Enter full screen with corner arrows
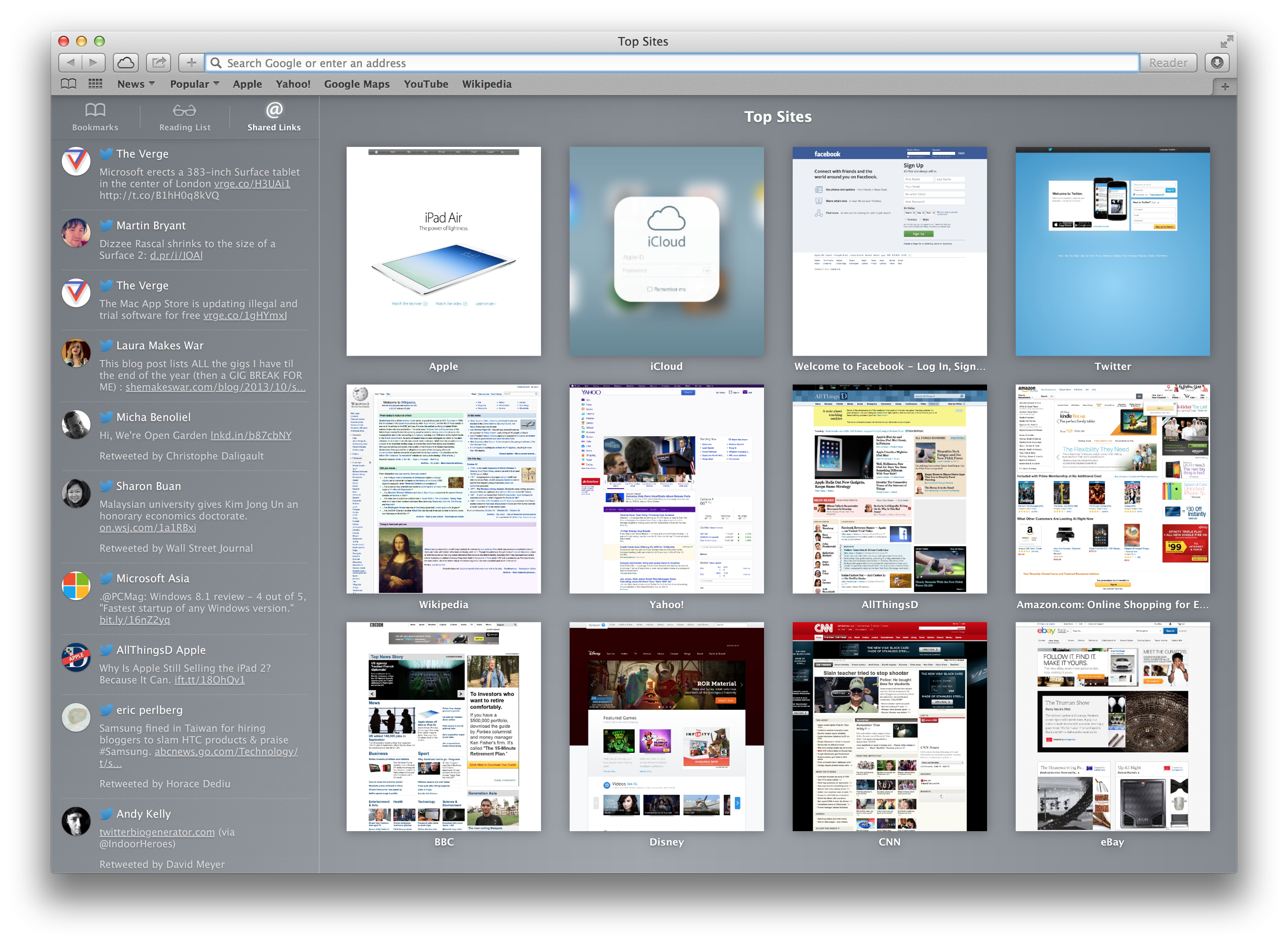Image resolution: width=1288 pixels, height=944 pixels. [1226, 42]
